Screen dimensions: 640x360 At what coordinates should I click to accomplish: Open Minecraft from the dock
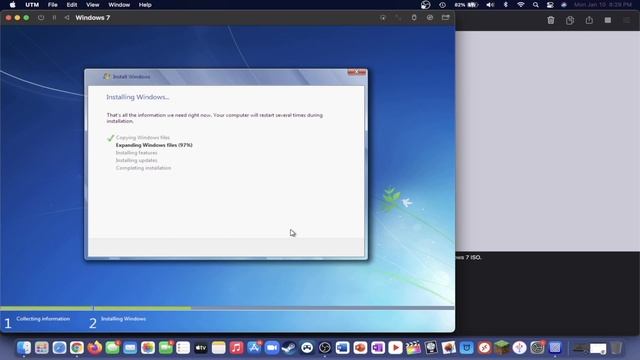point(501,348)
